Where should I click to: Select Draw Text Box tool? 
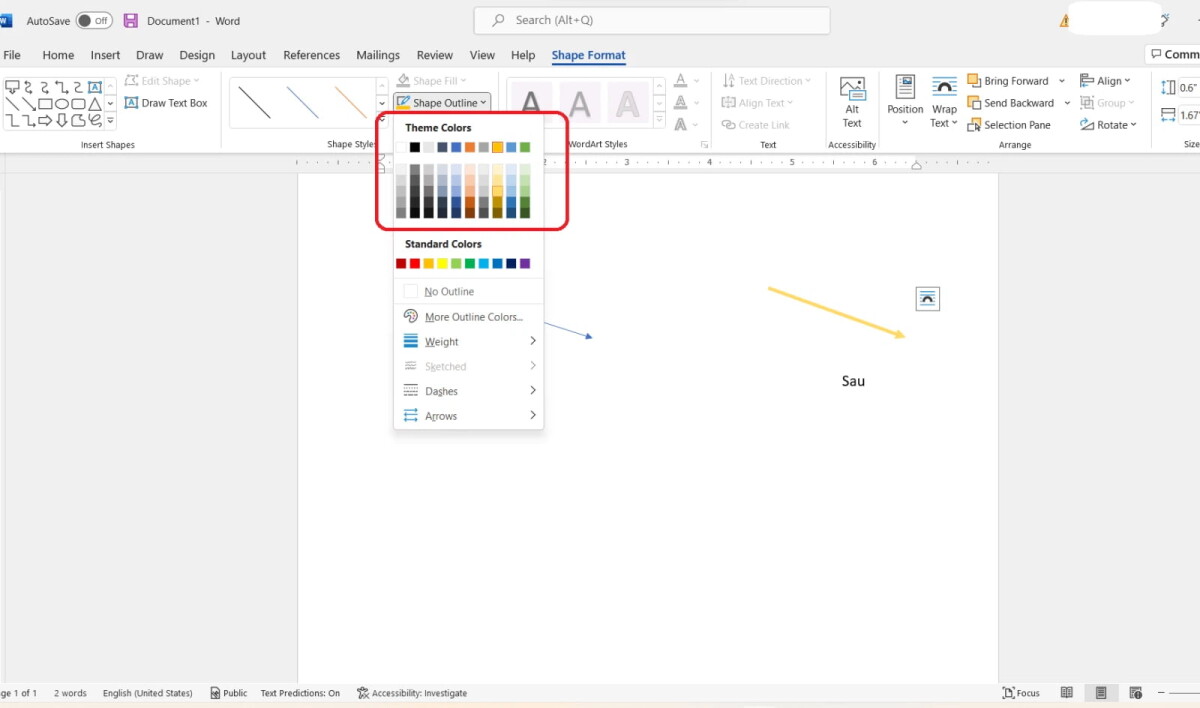(x=166, y=103)
